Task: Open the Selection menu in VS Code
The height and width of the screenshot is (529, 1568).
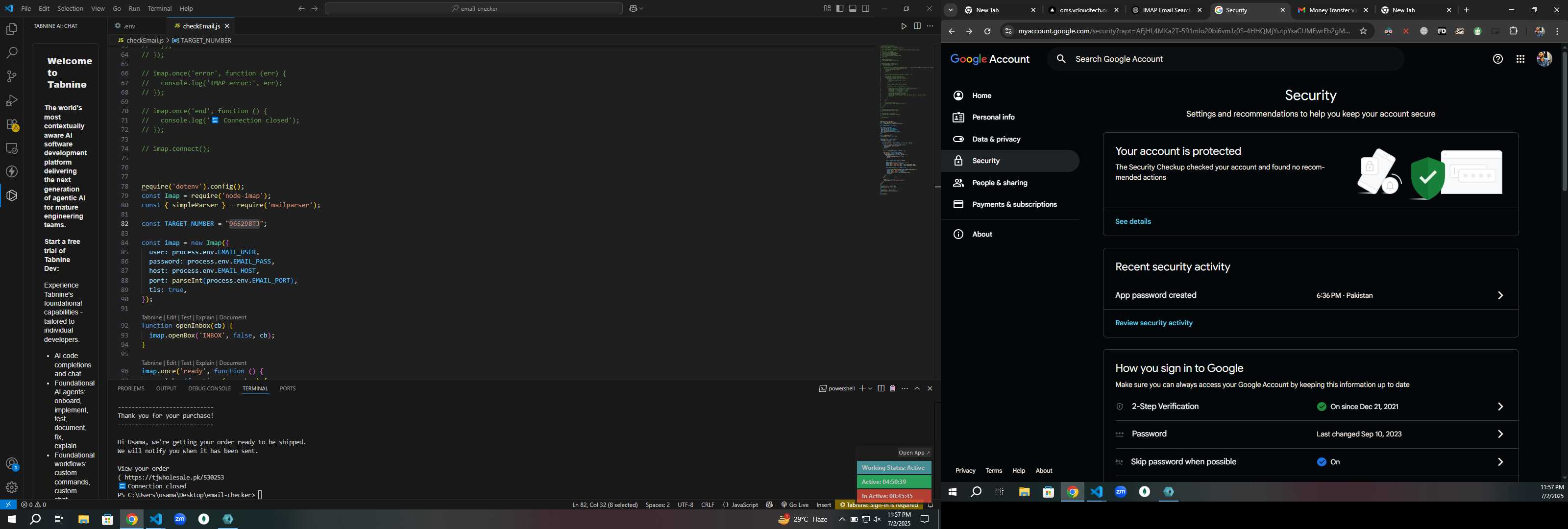Action: pos(71,8)
